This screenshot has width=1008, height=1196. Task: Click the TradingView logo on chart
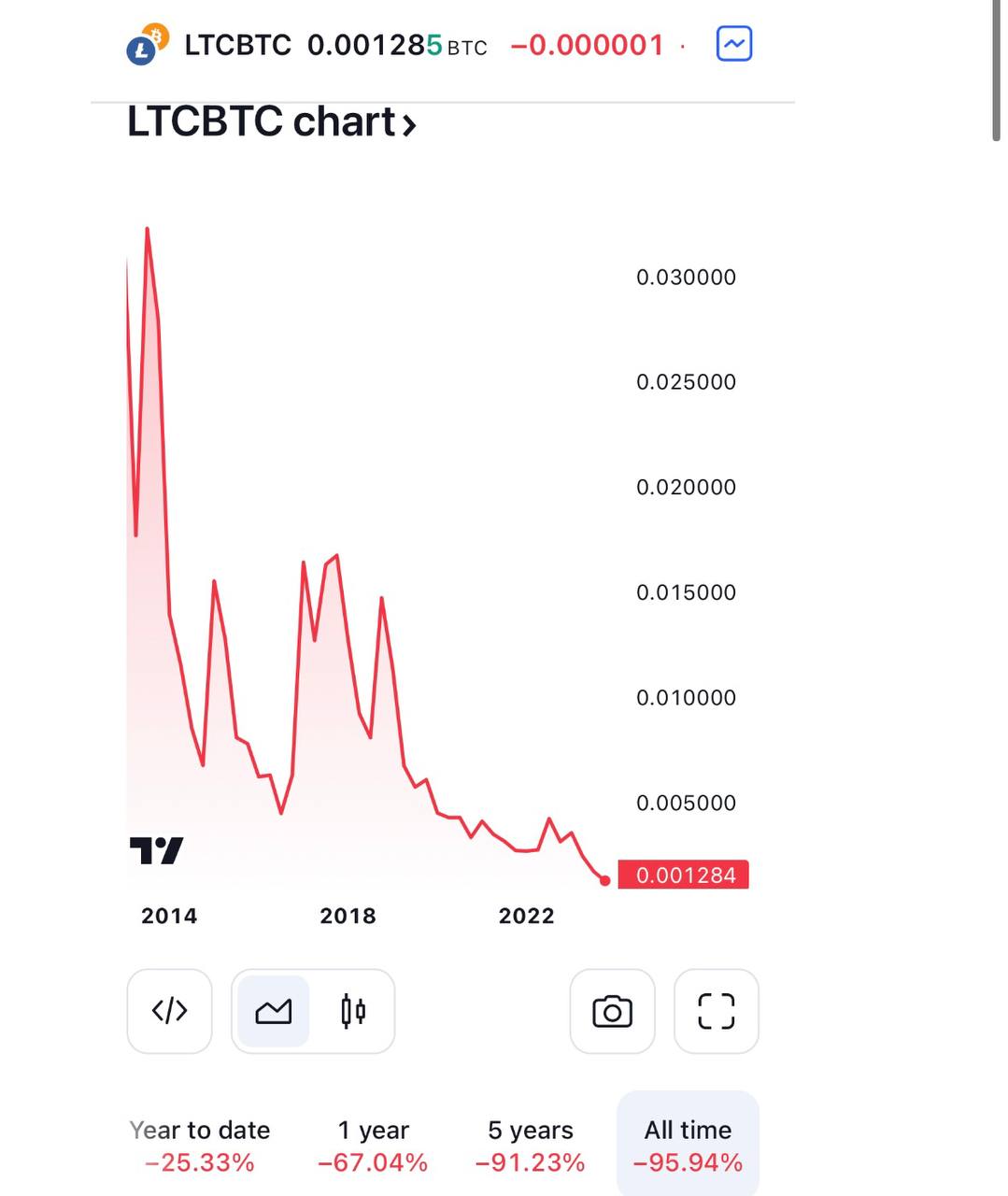156,850
